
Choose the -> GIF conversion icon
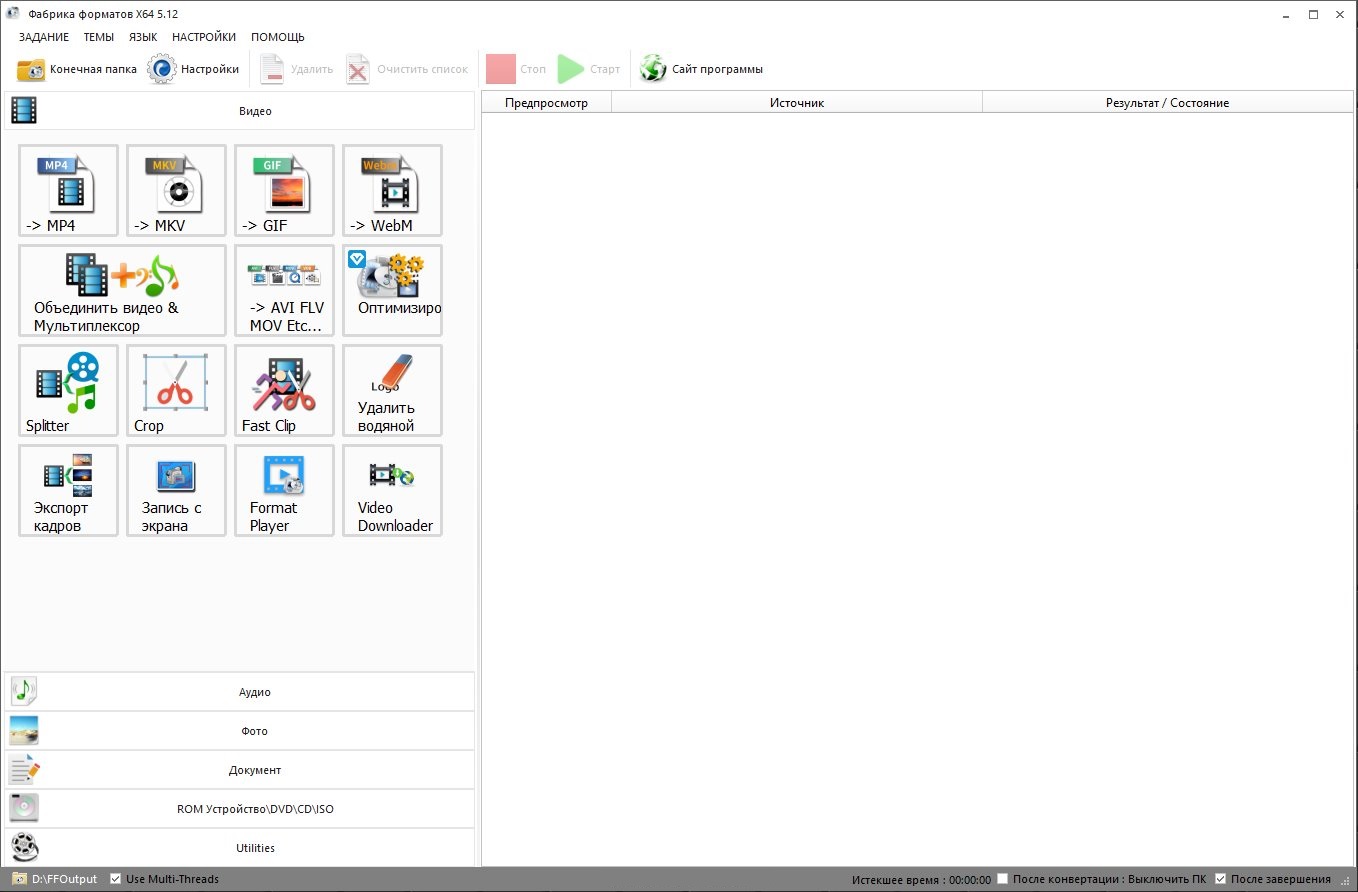(x=284, y=190)
